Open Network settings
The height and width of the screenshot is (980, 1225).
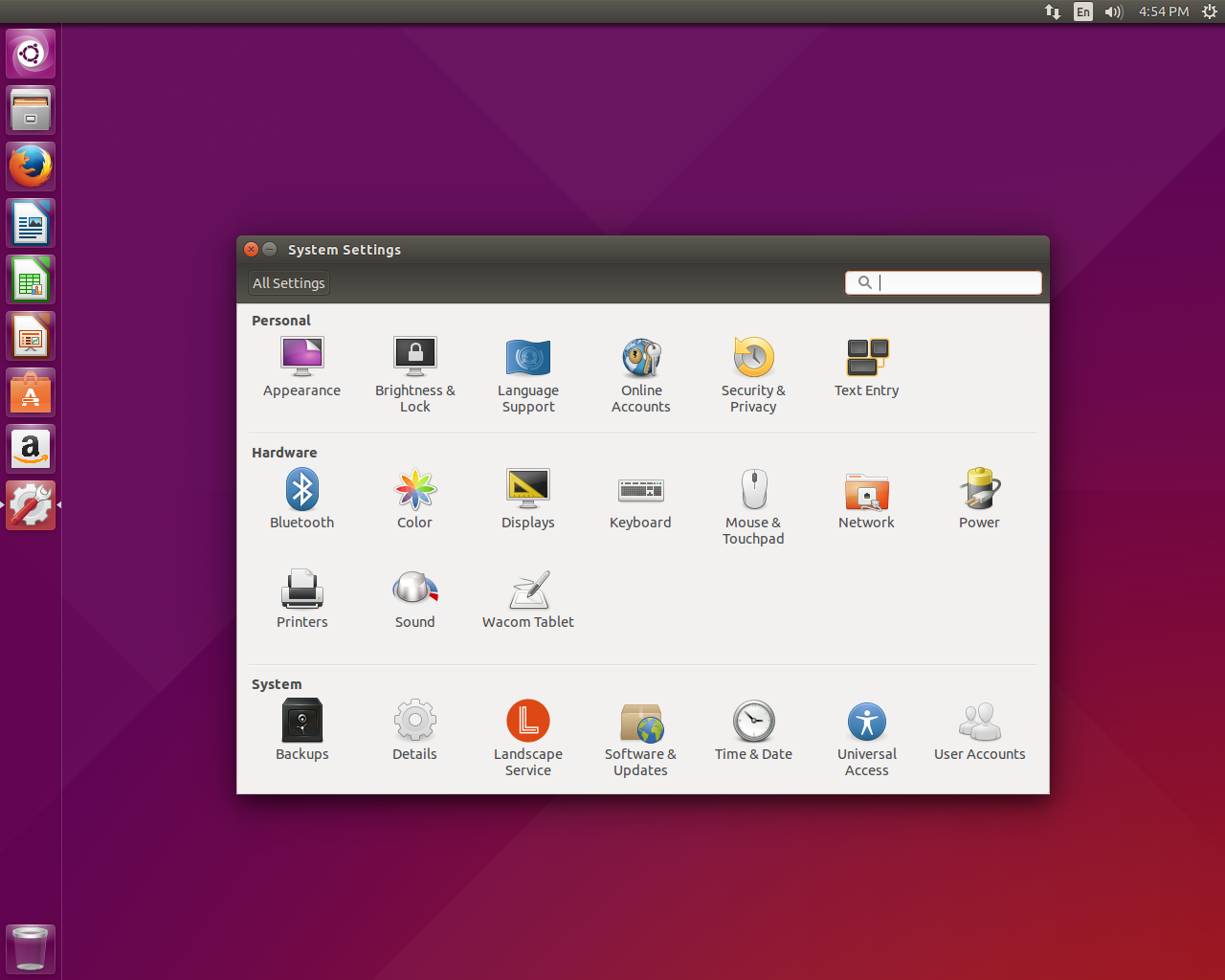pyautogui.click(x=866, y=500)
